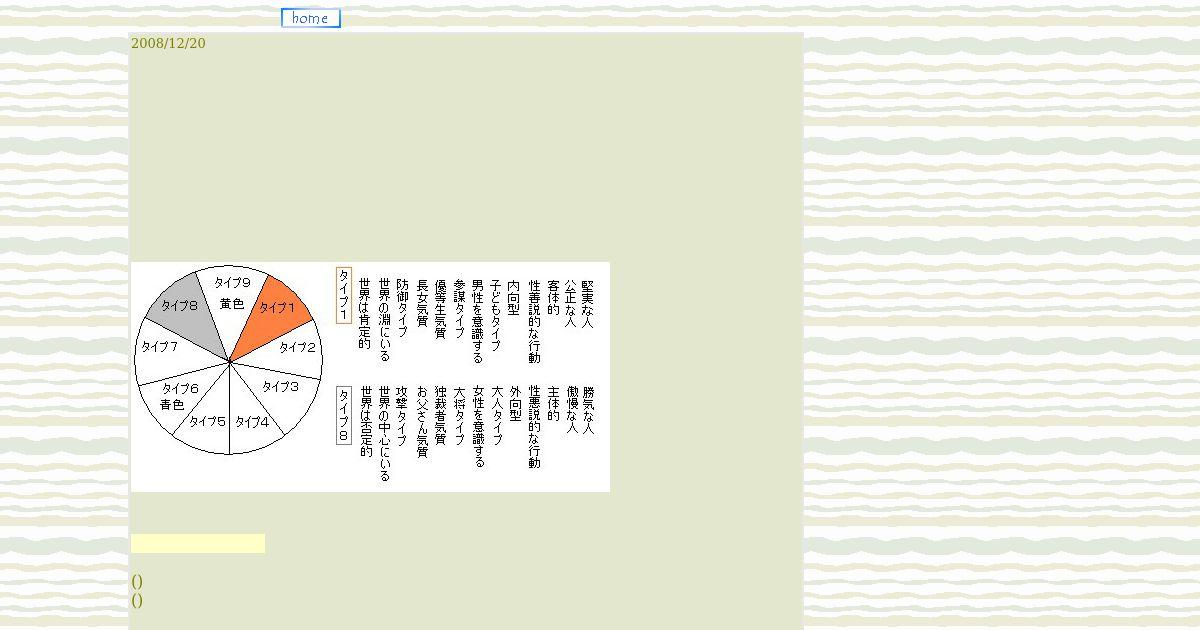1200x630 pixels.
Task: Click the vertical text 子どもタイプ
Action: click(496, 314)
